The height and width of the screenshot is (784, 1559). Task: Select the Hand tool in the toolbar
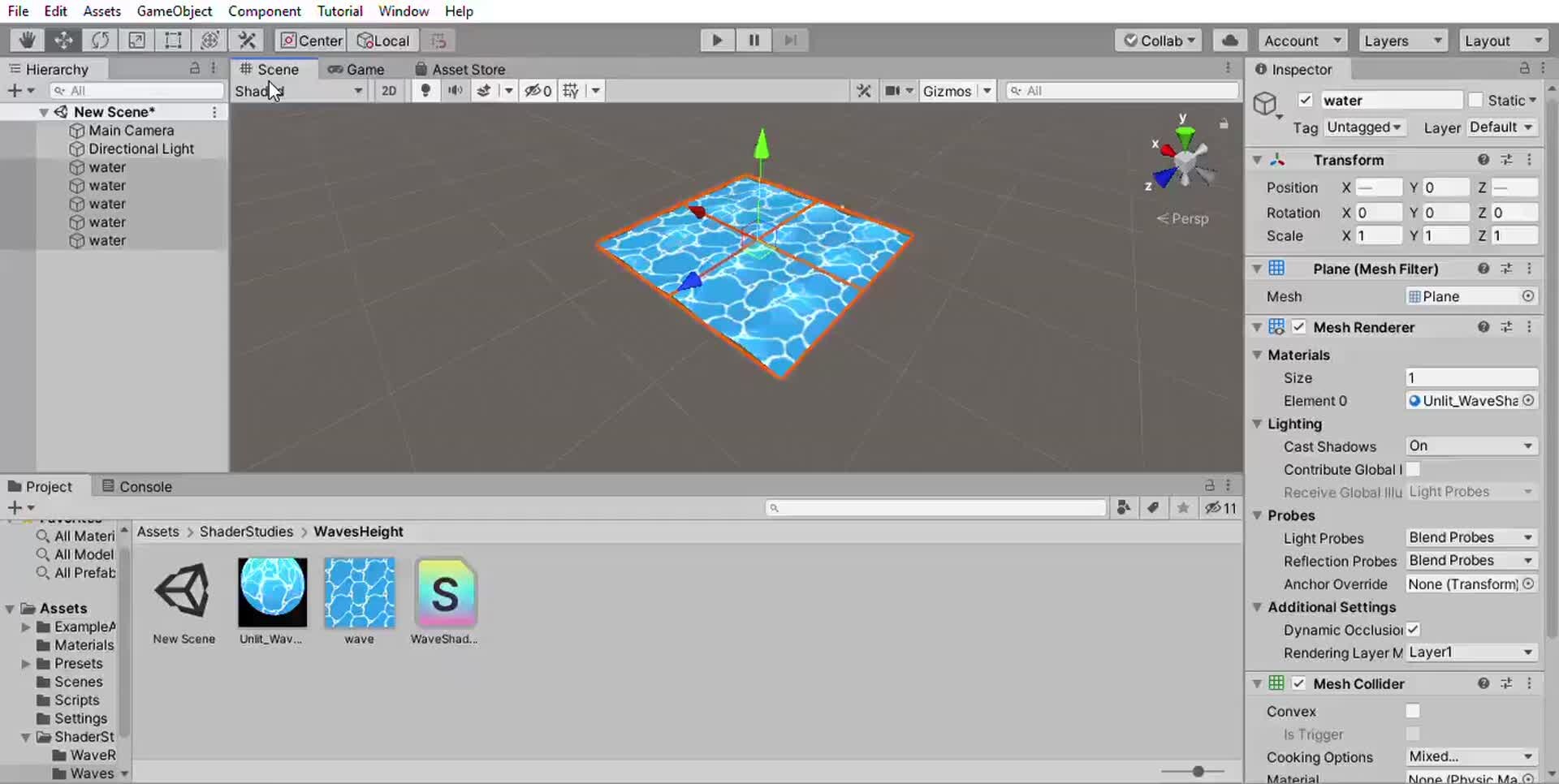(x=28, y=40)
